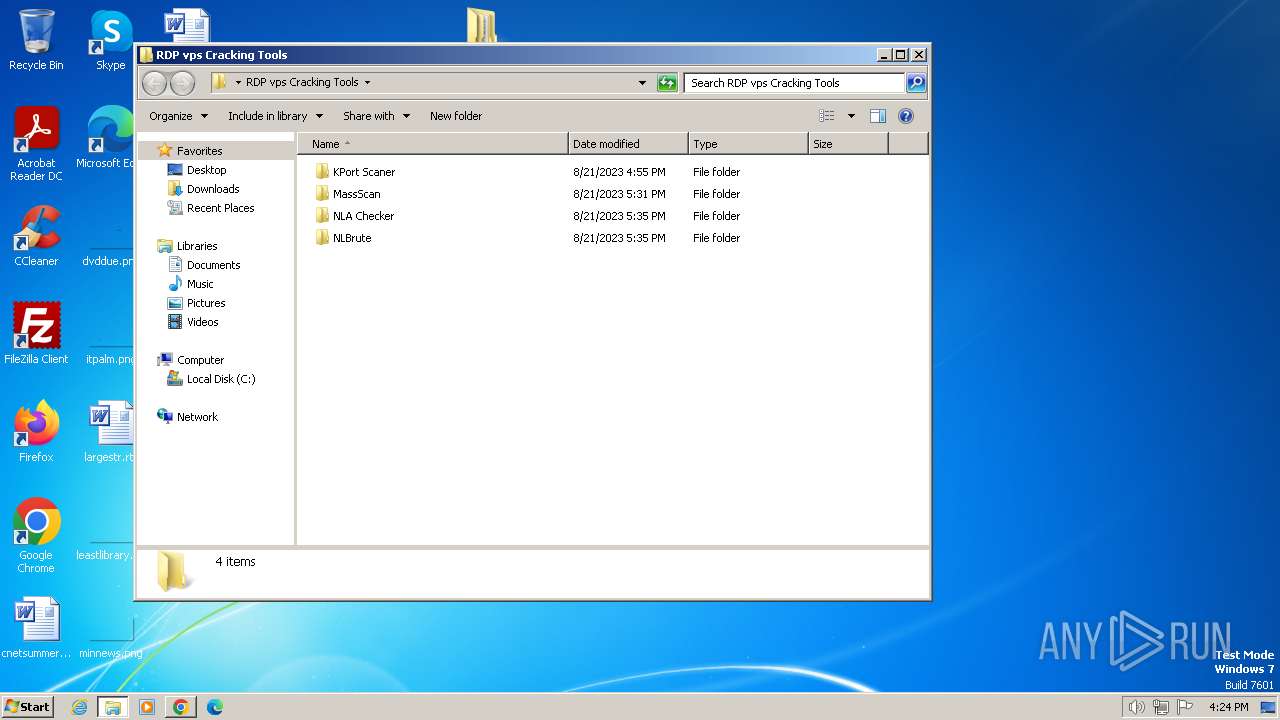Screen dimensions: 1280x720
Task: Open the volume speaker tray icon
Action: [x=1136, y=707]
